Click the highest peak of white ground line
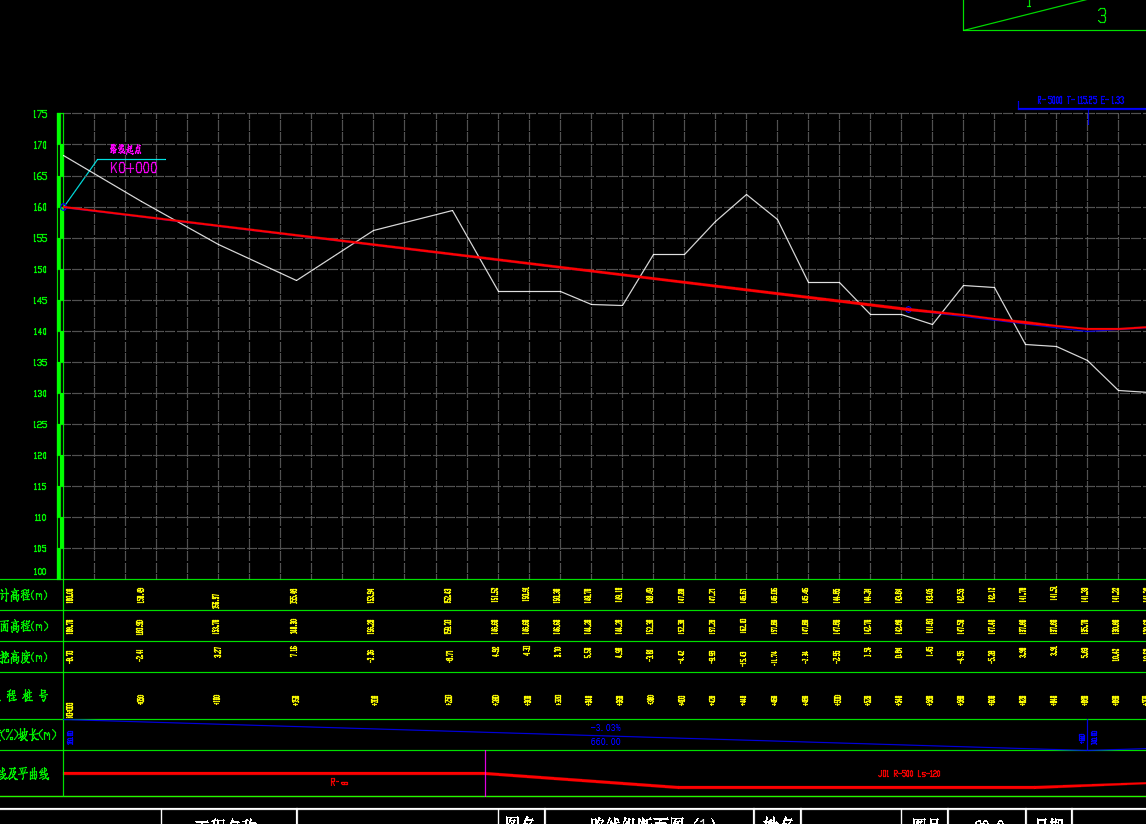Image resolution: width=1146 pixels, height=824 pixels. click(x=746, y=194)
